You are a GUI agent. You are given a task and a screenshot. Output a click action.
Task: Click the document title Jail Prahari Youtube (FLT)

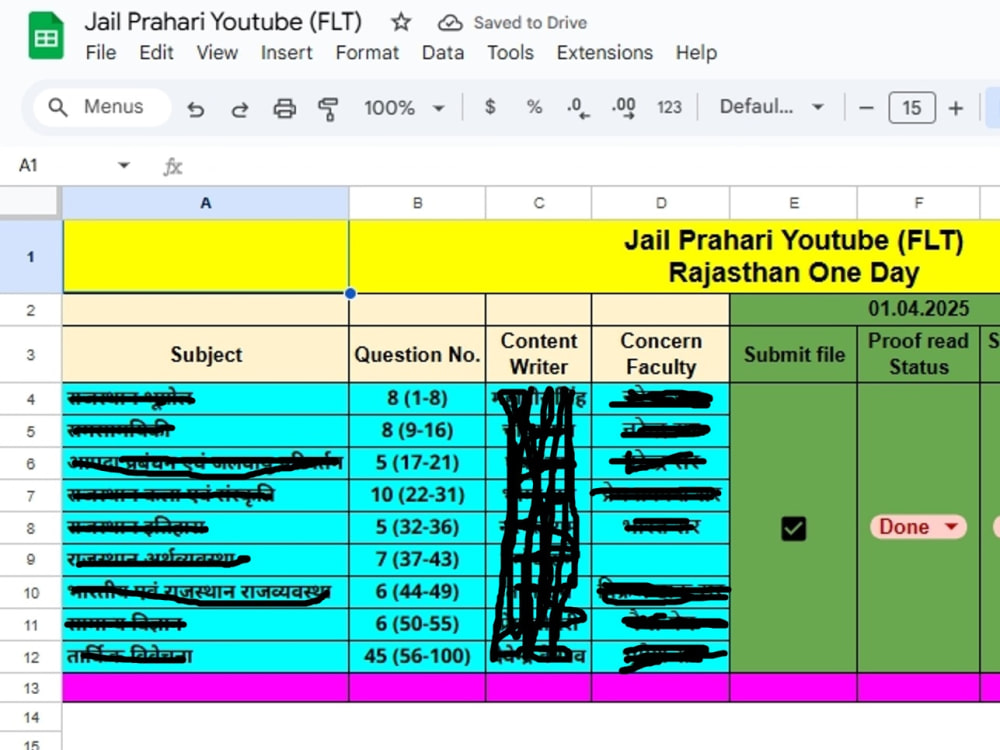(223, 22)
